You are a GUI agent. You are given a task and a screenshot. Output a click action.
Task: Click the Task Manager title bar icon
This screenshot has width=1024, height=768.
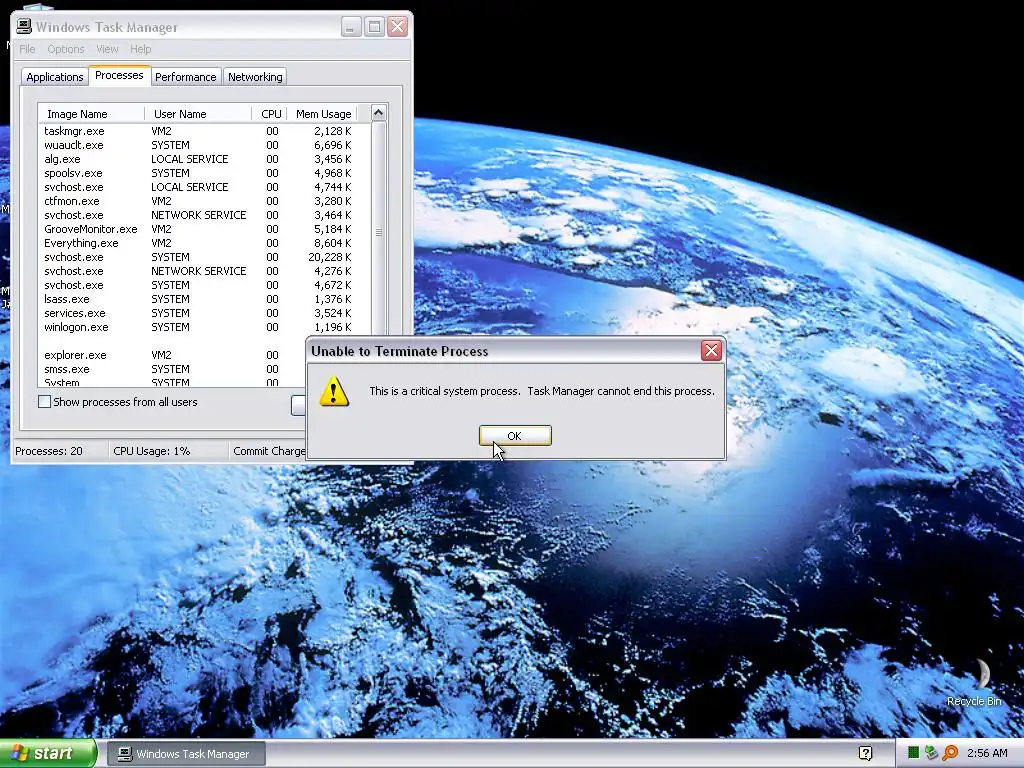point(24,27)
